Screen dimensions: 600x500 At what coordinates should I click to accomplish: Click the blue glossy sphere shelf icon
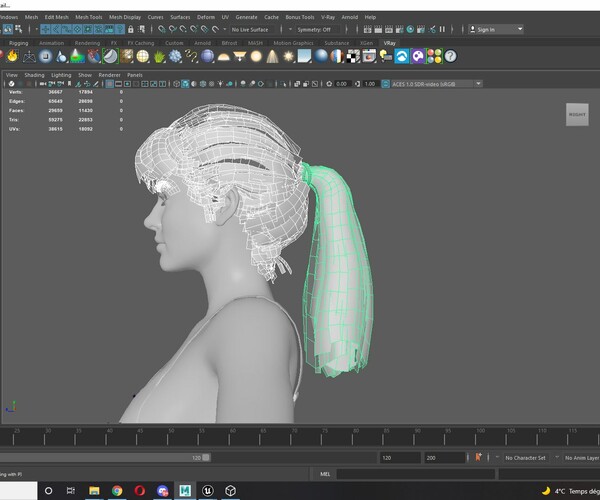tap(321, 56)
